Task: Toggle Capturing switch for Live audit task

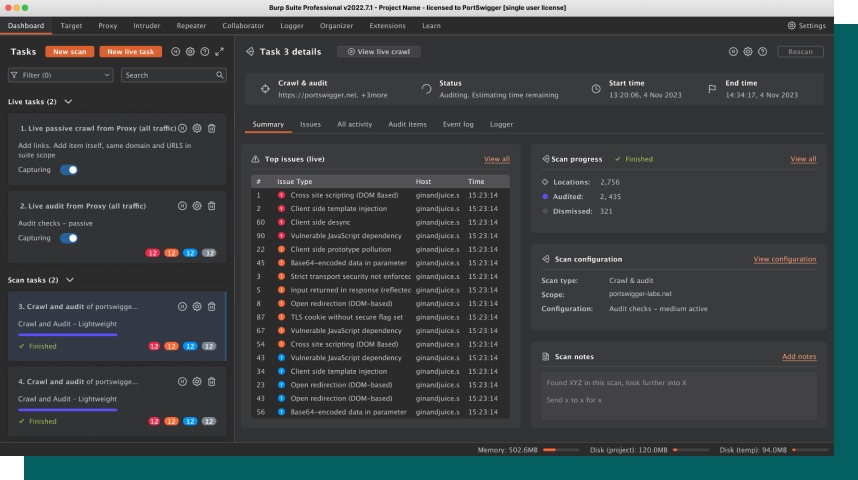Action: pos(69,238)
